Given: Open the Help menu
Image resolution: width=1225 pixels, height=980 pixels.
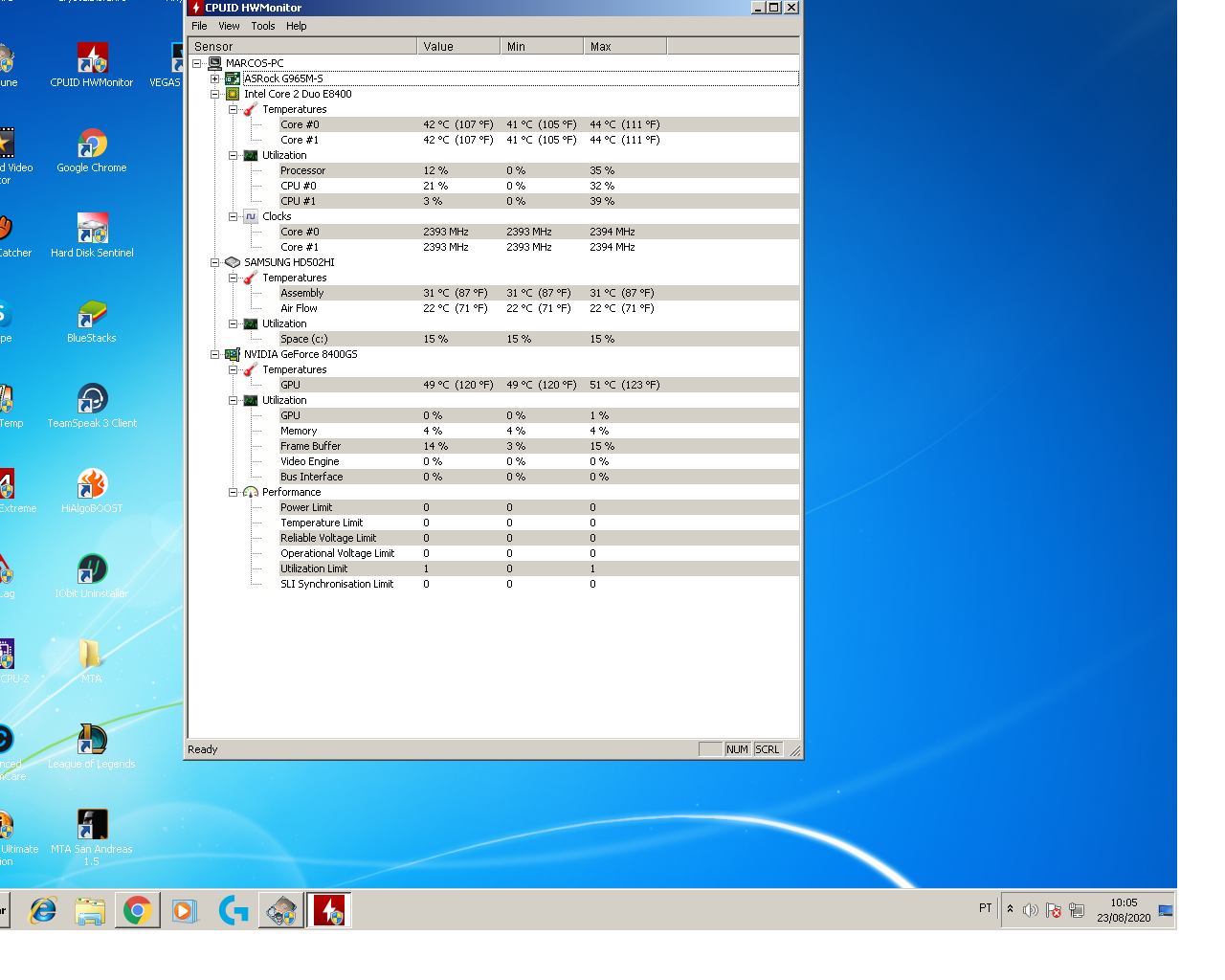Looking at the screenshot, I should tap(297, 26).
